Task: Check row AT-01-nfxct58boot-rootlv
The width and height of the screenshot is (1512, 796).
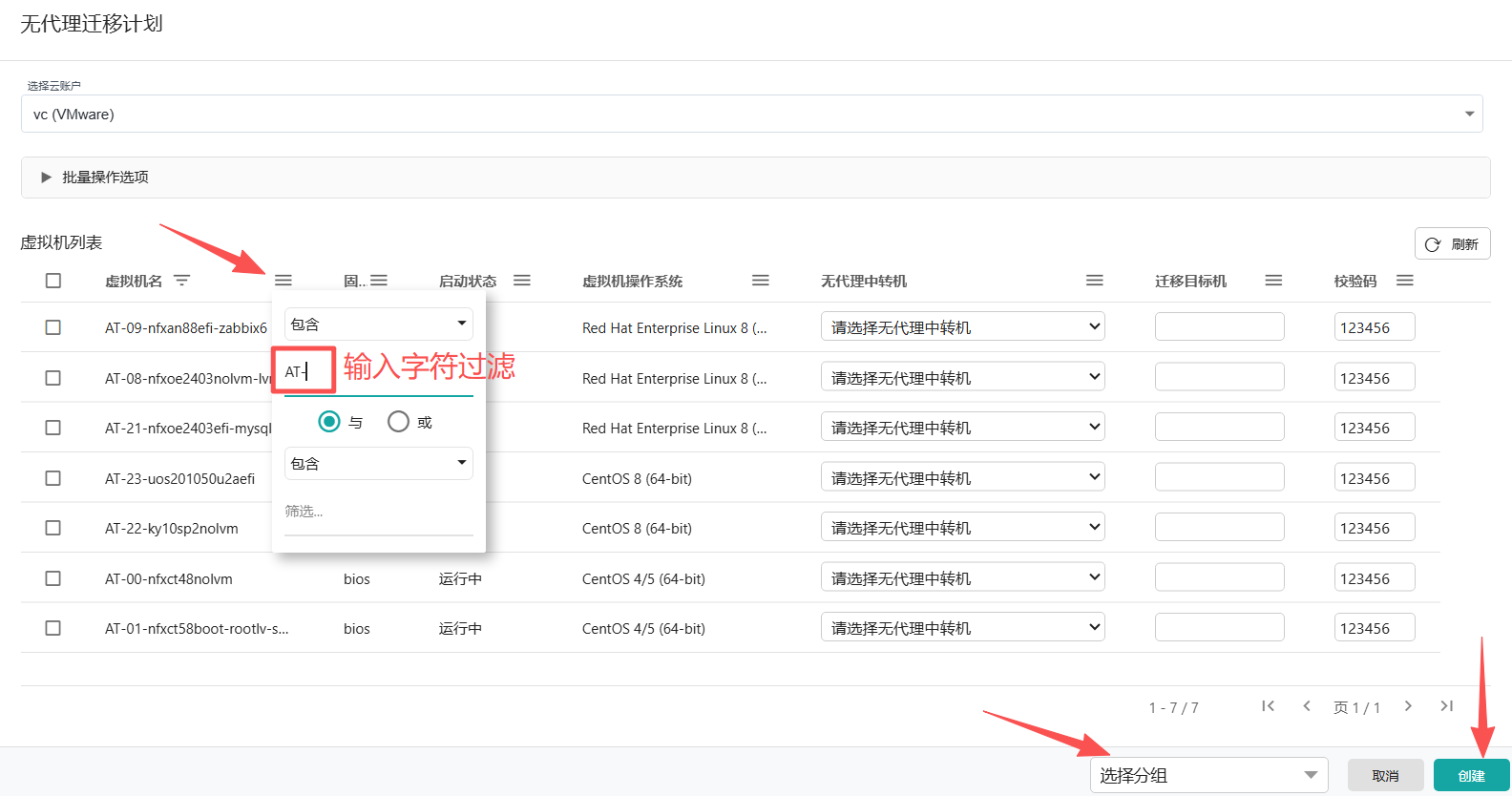Action: coord(53,628)
